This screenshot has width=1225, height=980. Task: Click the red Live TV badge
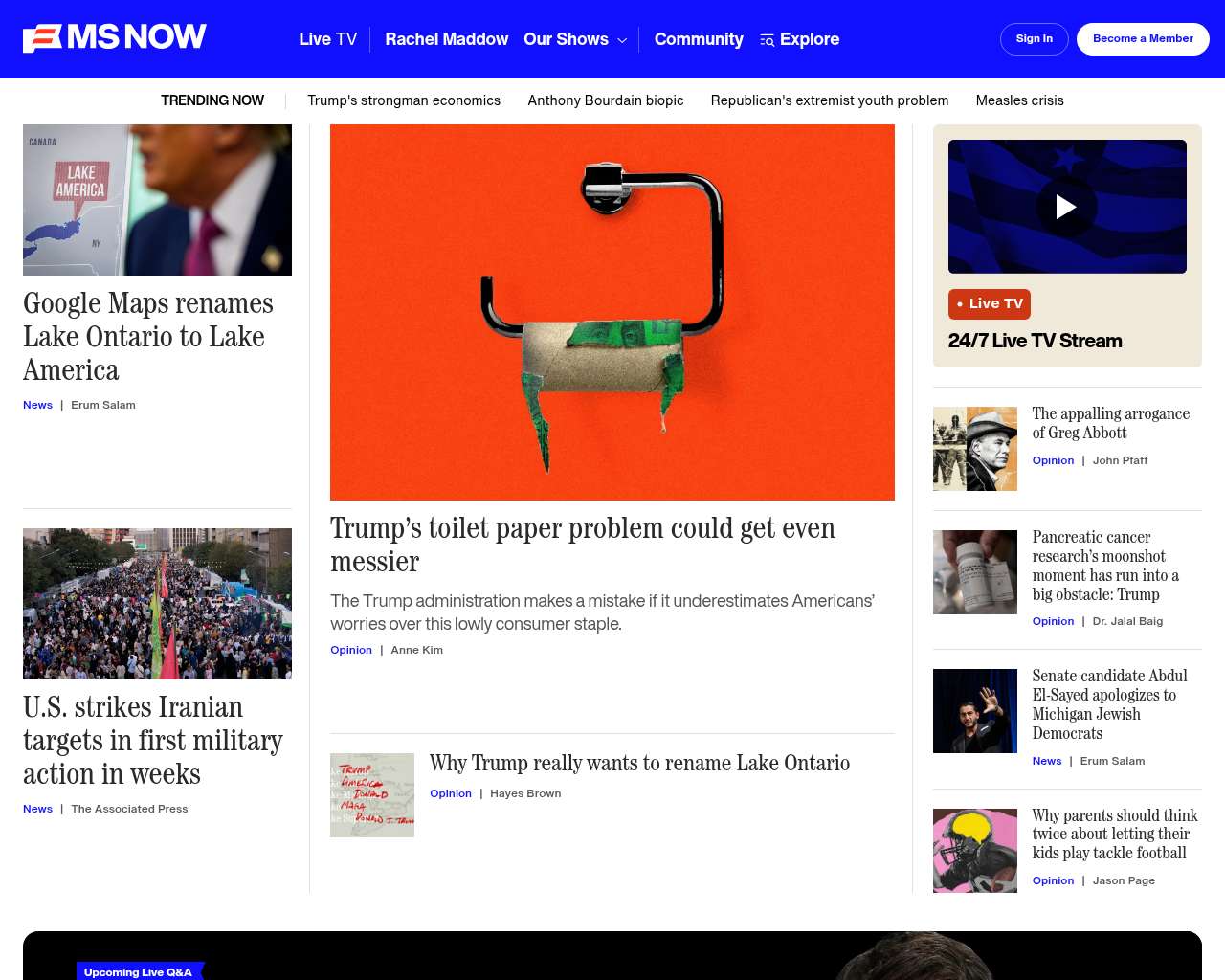pyautogui.click(x=990, y=303)
